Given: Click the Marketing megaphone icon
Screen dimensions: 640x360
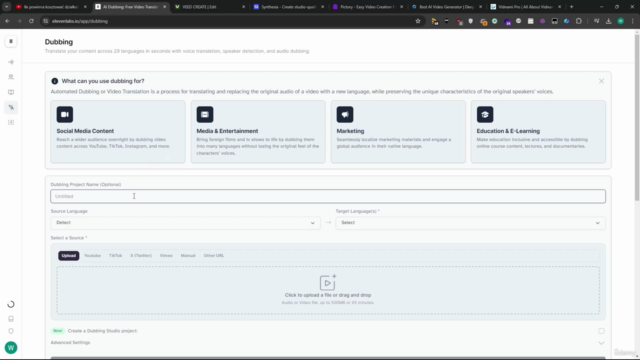Looking at the screenshot, I should [345, 115].
